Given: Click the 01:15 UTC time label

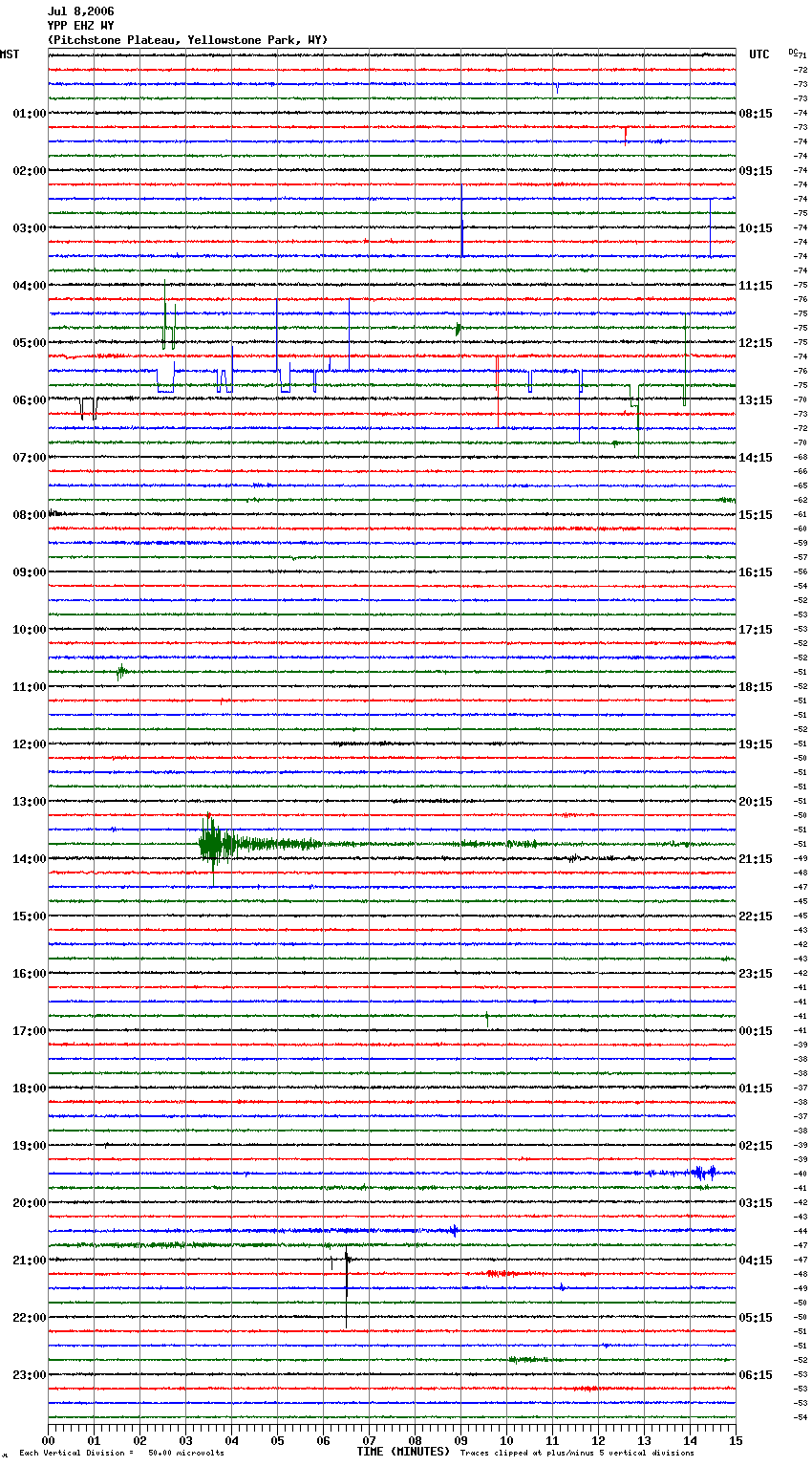Looking at the screenshot, I should (756, 1089).
